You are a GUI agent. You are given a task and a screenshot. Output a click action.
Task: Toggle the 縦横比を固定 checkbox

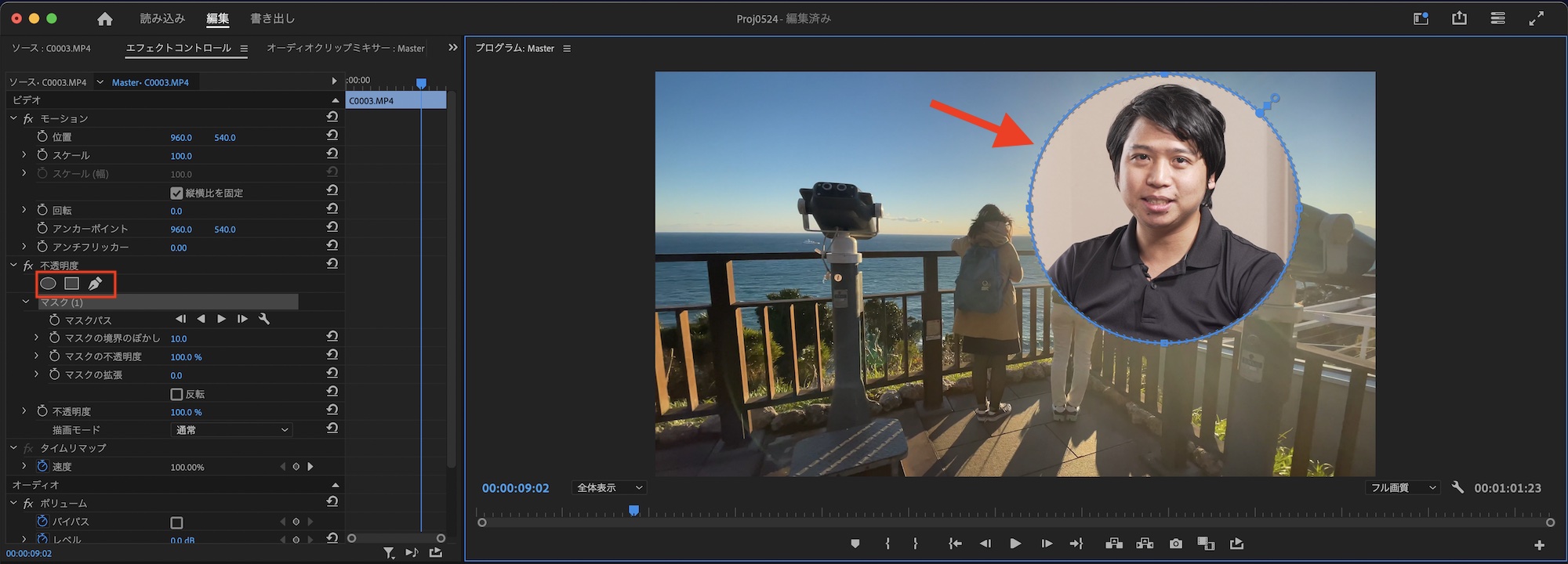(176, 193)
